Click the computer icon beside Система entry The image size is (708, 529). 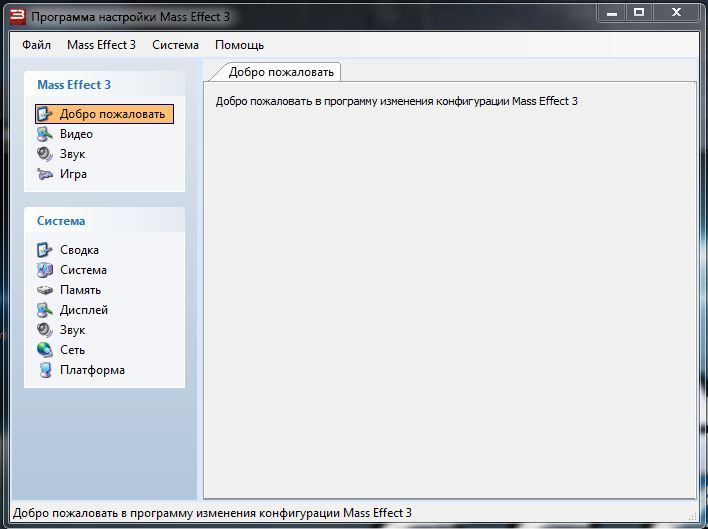click(x=45, y=270)
